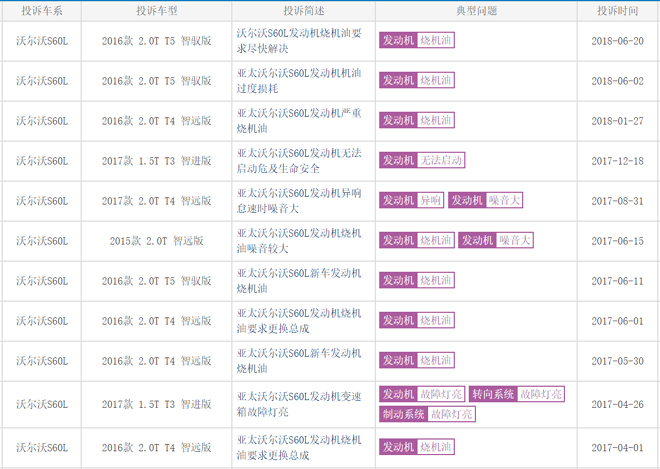Click '2017款 2.0T T4 智远版' model cell
Screen dimensions: 660x469
click(157, 201)
